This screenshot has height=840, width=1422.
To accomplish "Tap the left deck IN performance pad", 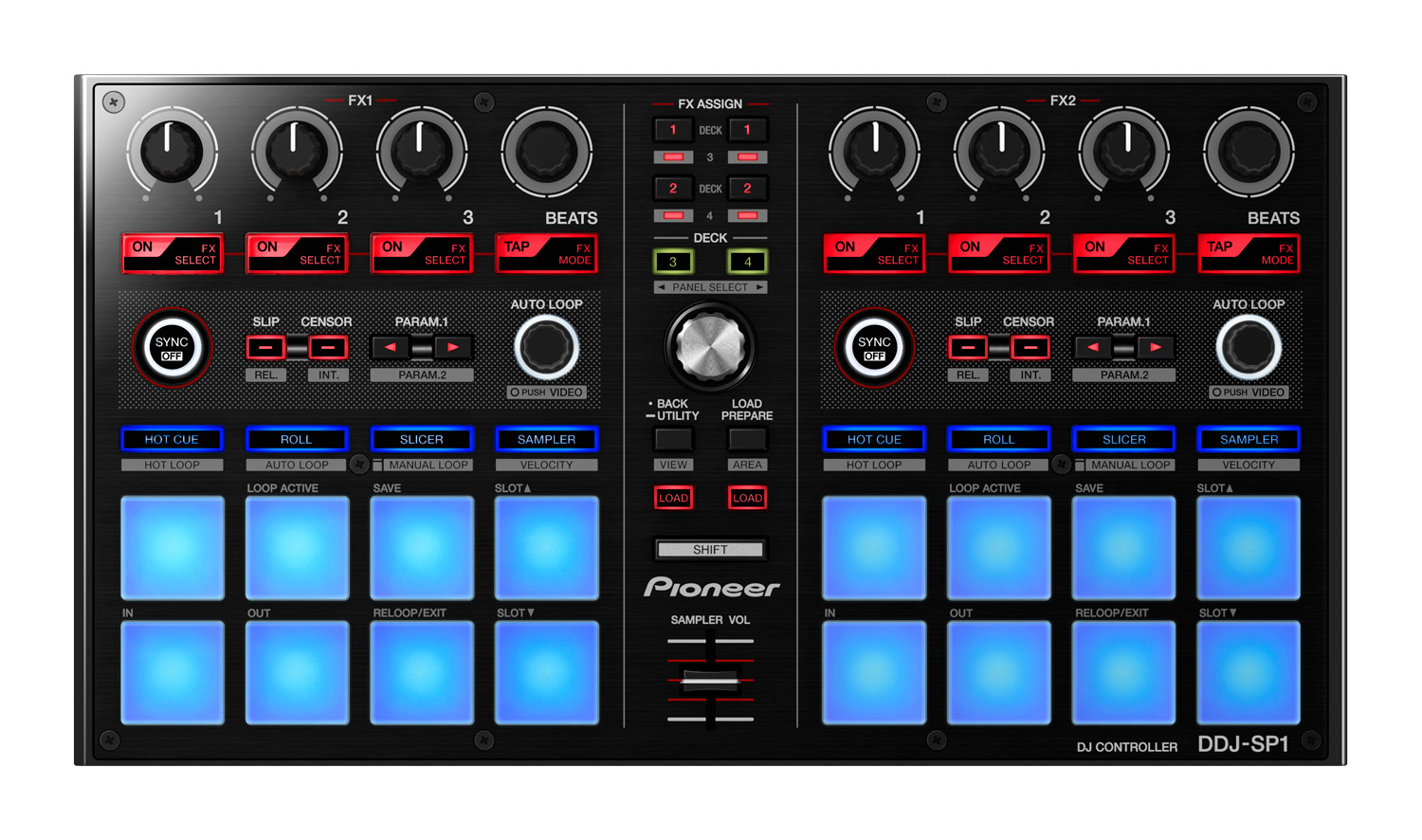I will (172, 672).
